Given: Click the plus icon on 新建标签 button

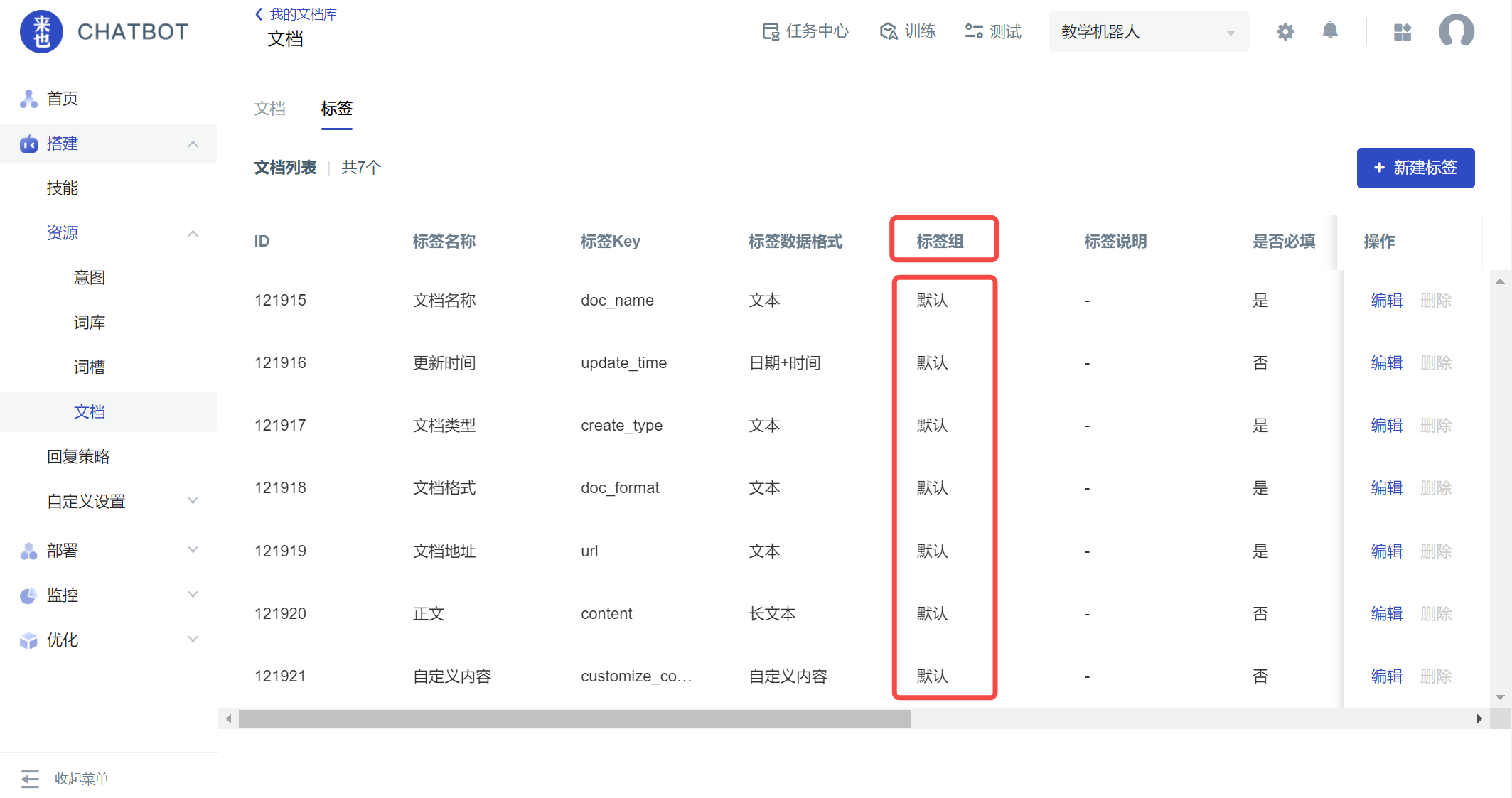Looking at the screenshot, I should [x=1379, y=168].
